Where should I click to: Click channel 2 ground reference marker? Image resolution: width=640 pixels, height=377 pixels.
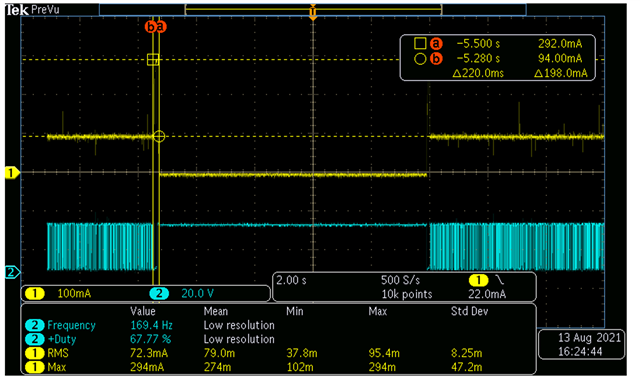click(12, 272)
